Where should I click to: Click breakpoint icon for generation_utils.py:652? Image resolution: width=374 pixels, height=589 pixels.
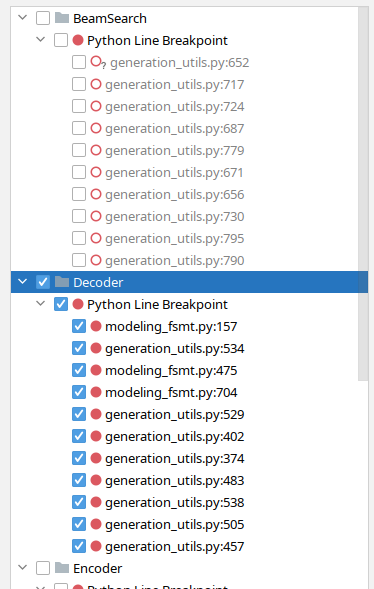(x=98, y=62)
